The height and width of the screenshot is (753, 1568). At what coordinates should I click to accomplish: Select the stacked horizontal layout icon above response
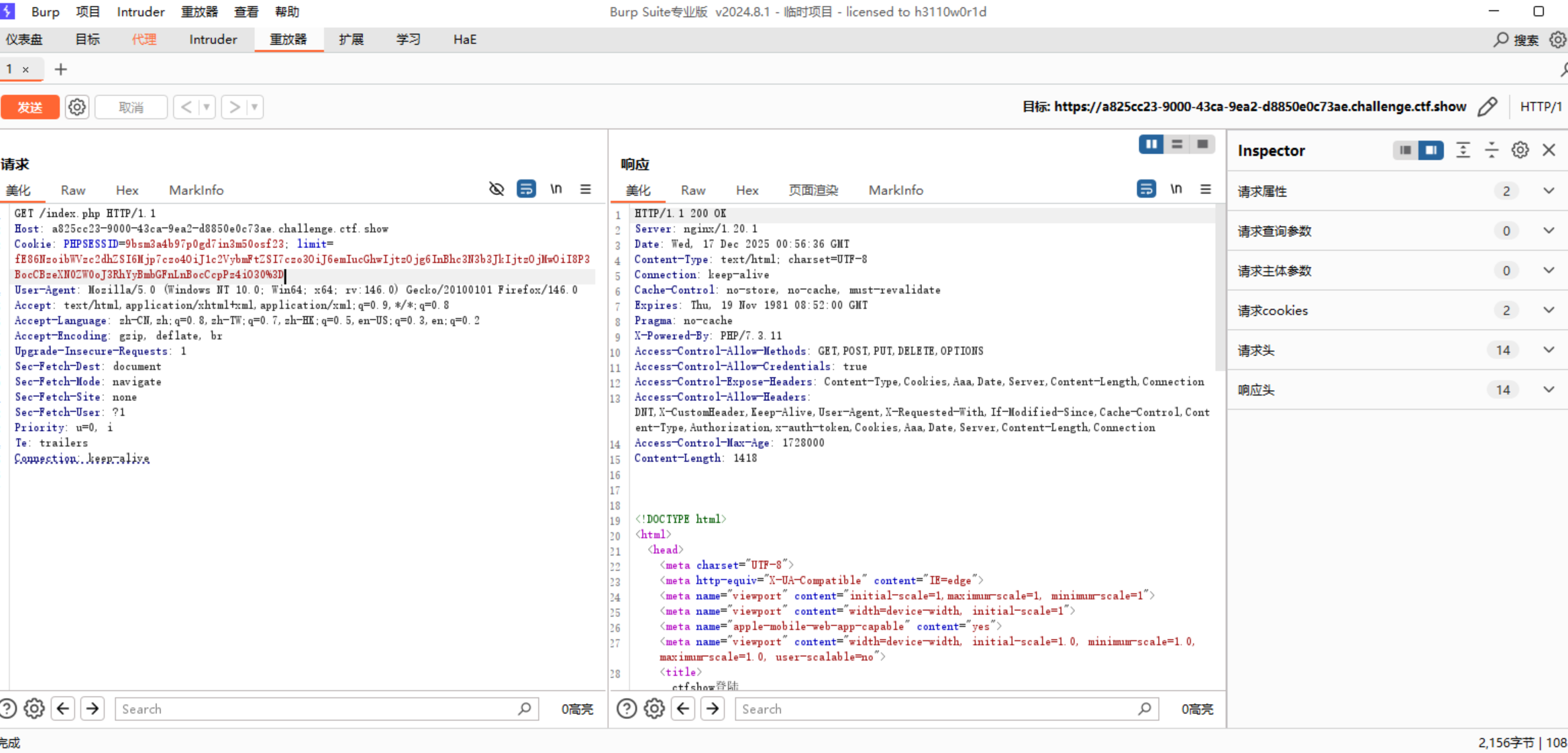pos(1177,144)
